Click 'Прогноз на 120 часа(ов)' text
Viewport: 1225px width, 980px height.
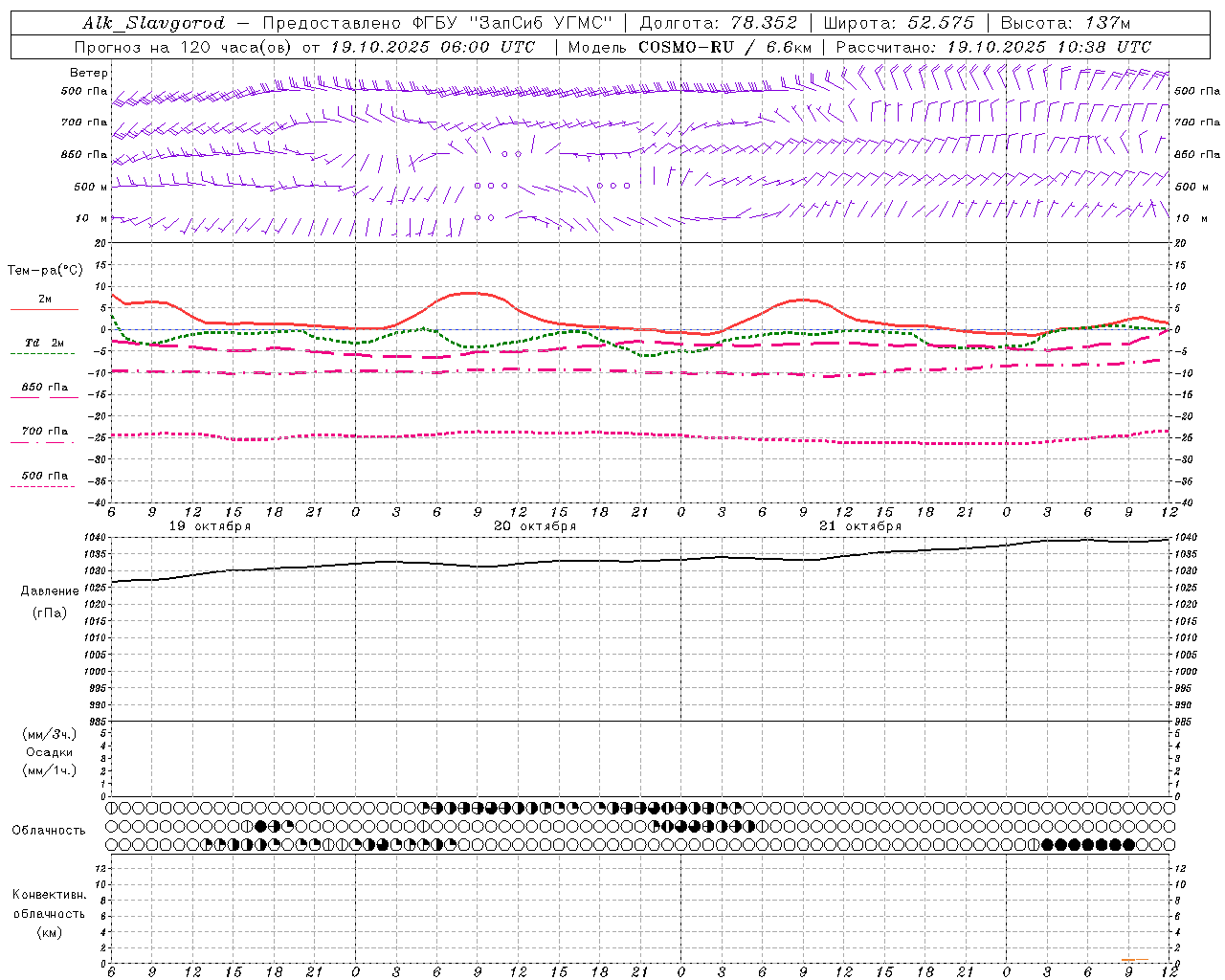point(185,47)
